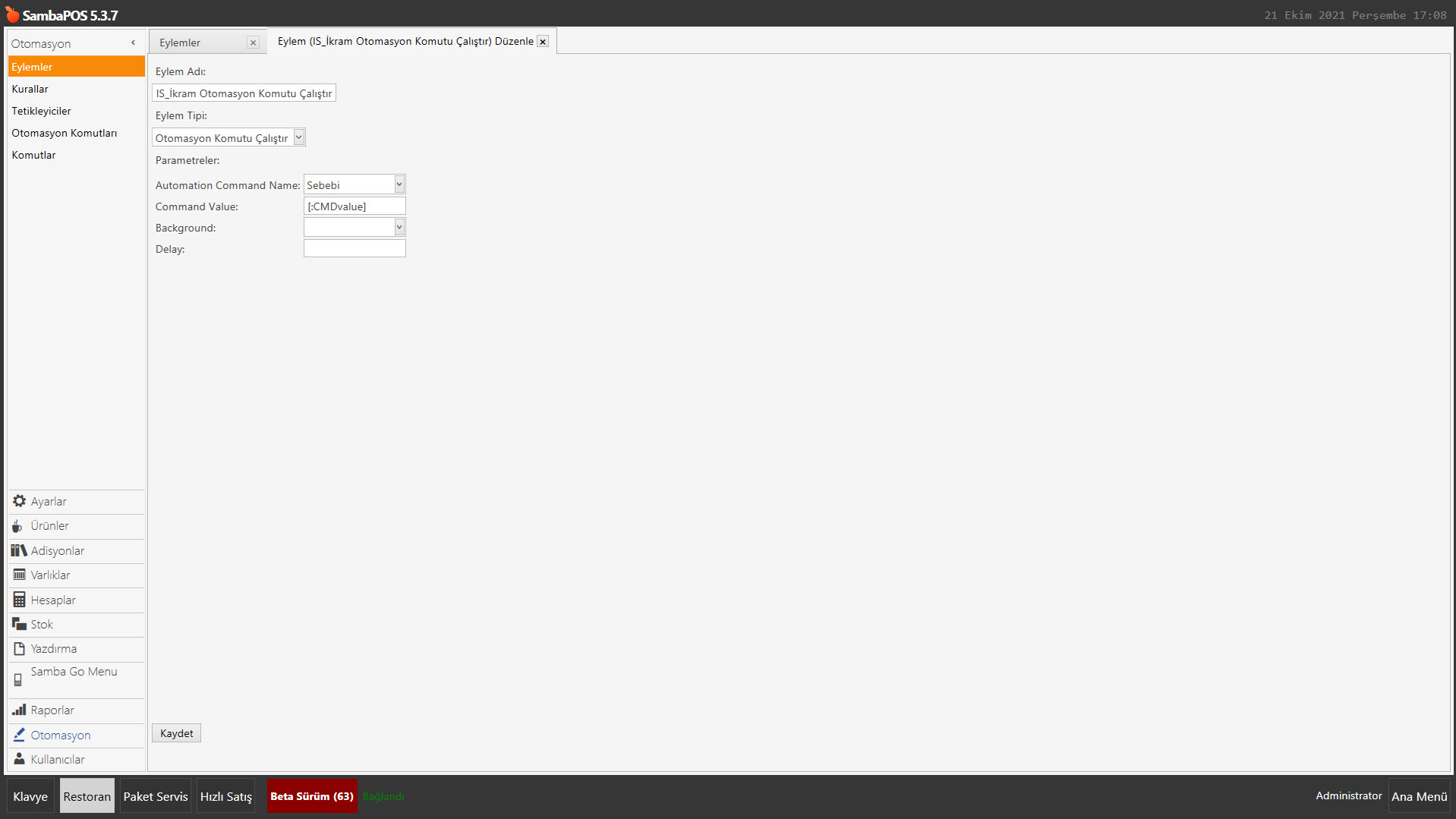Click the Kullanıcılar person icon

(19, 758)
